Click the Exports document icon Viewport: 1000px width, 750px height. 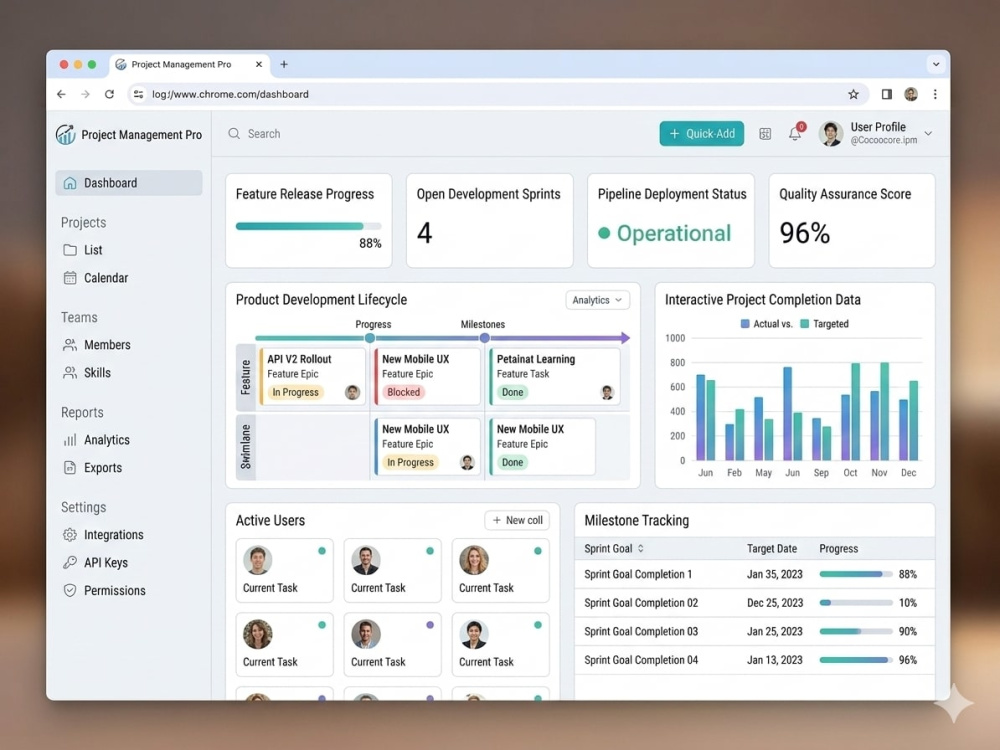click(70, 468)
